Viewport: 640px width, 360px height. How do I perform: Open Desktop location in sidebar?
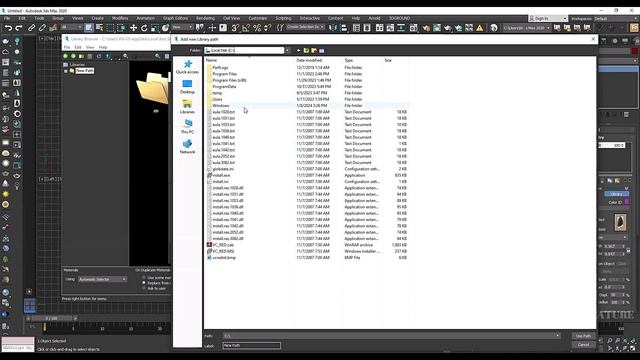coord(187,87)
